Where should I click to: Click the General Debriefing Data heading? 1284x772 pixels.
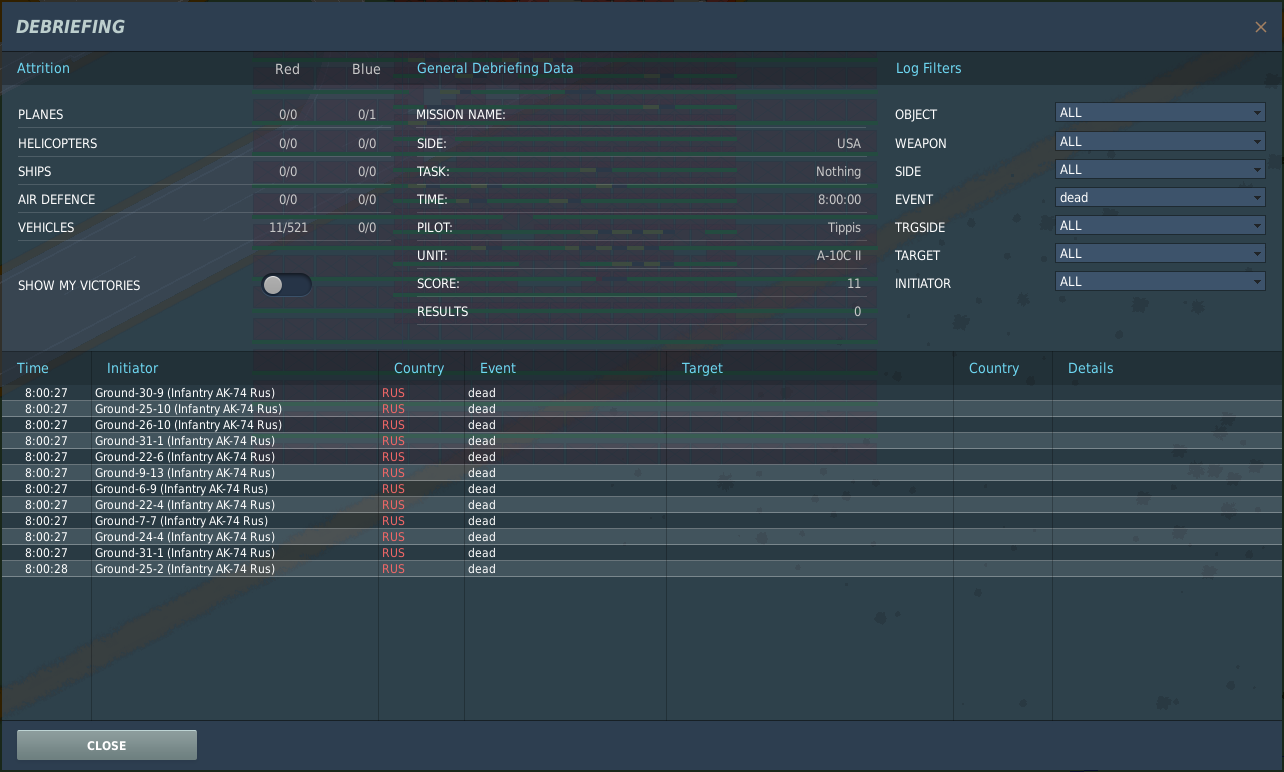coord(495,68)
